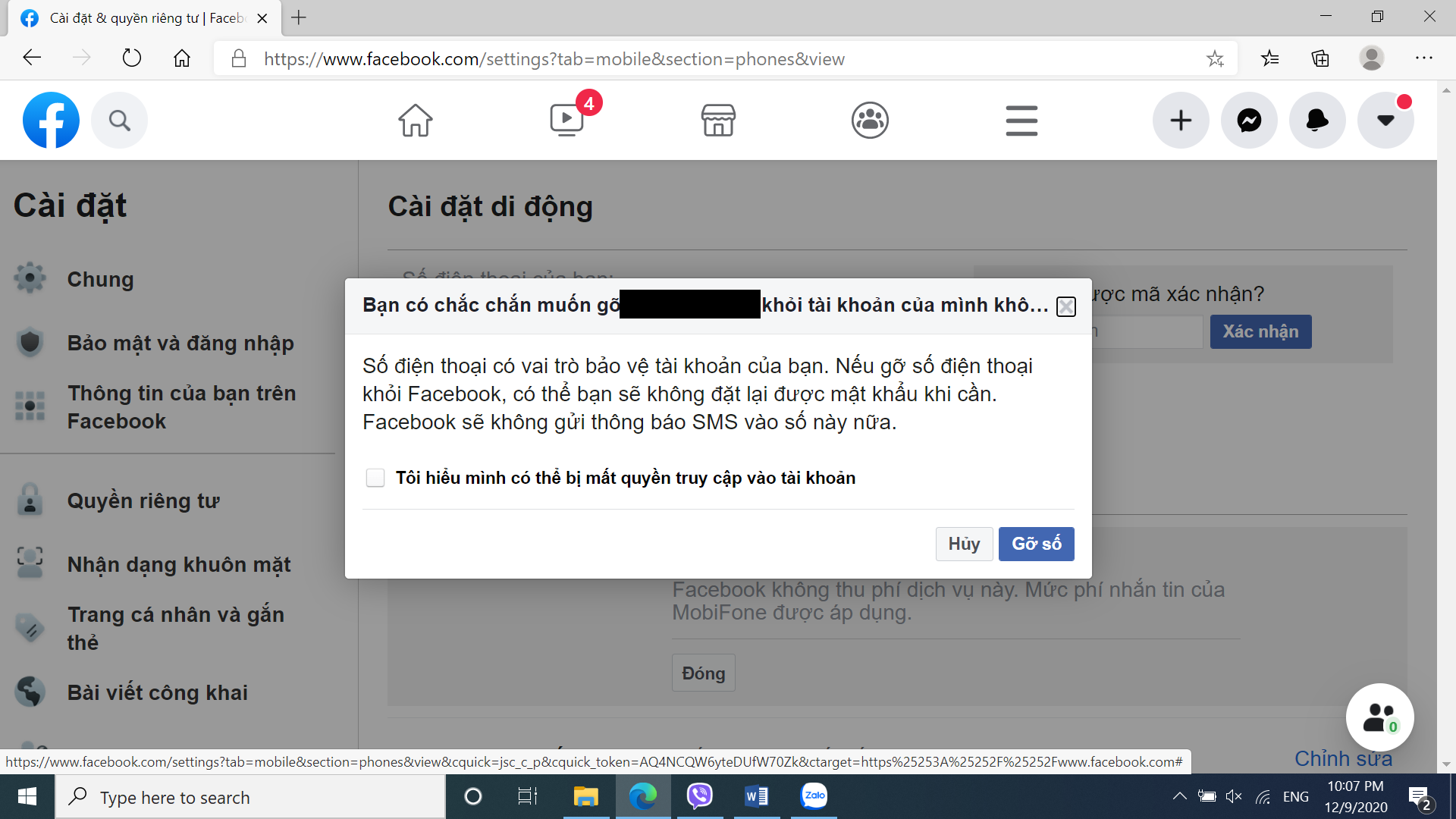Image resolution: width=1456 pixels, height=819 pixels.
Task: Open a new browser tab
Action: click(299, 17)
